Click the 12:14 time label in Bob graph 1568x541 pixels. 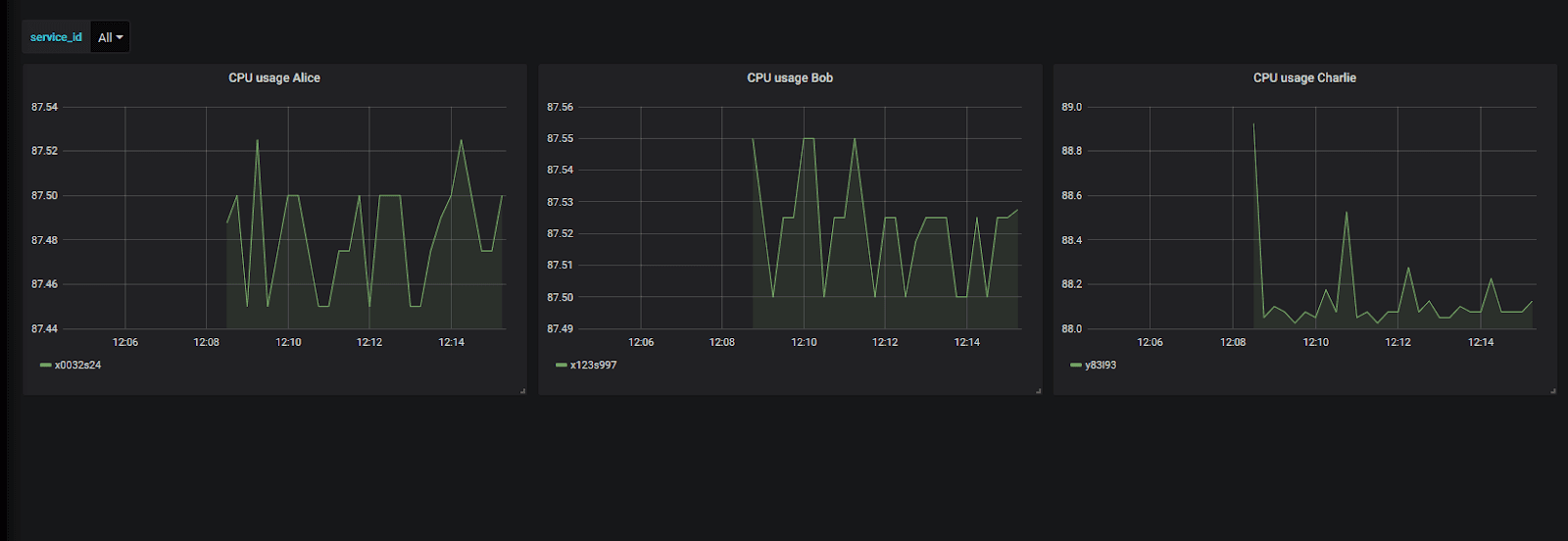[967, 342]
